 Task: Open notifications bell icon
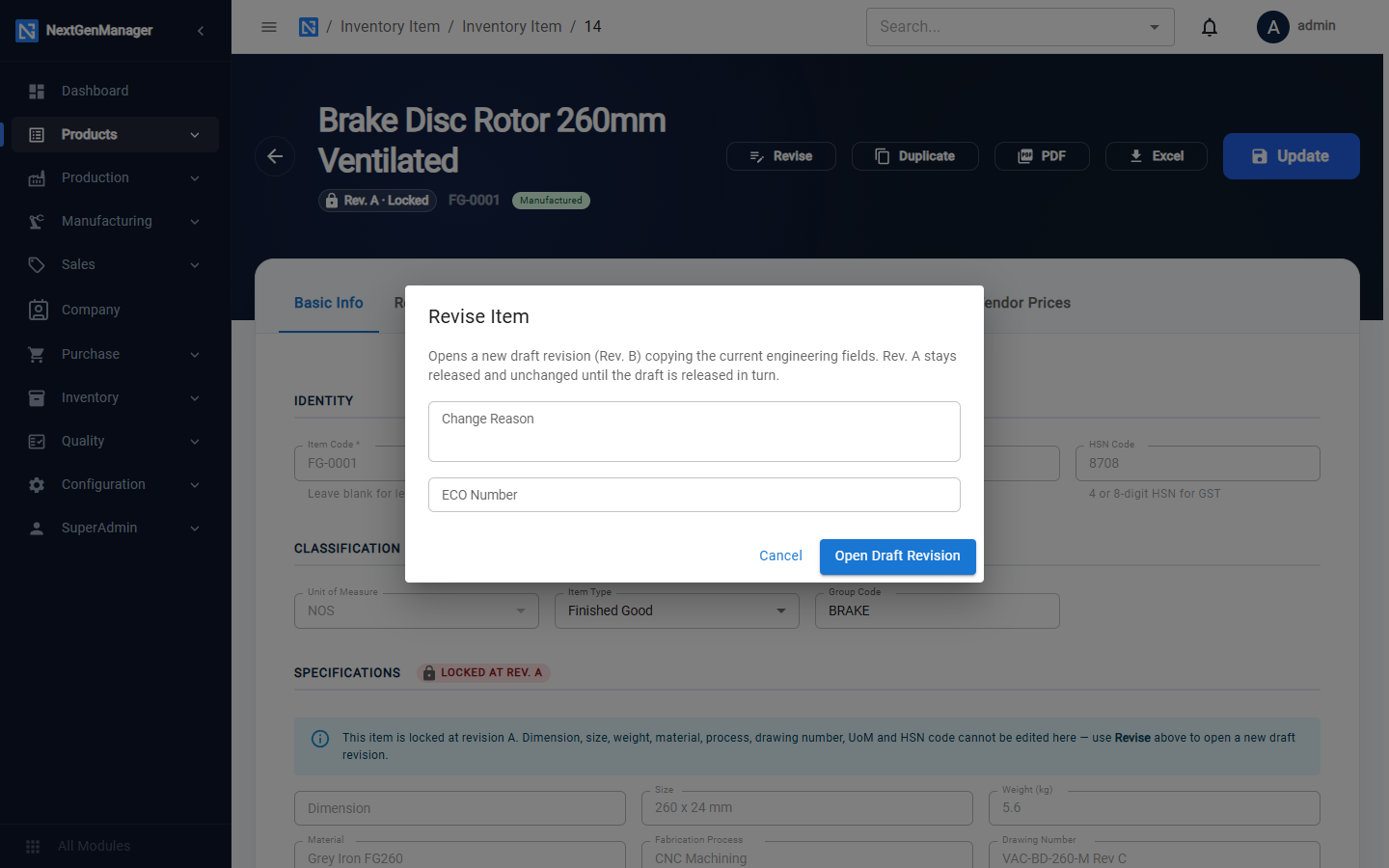tap(1210, 27)
